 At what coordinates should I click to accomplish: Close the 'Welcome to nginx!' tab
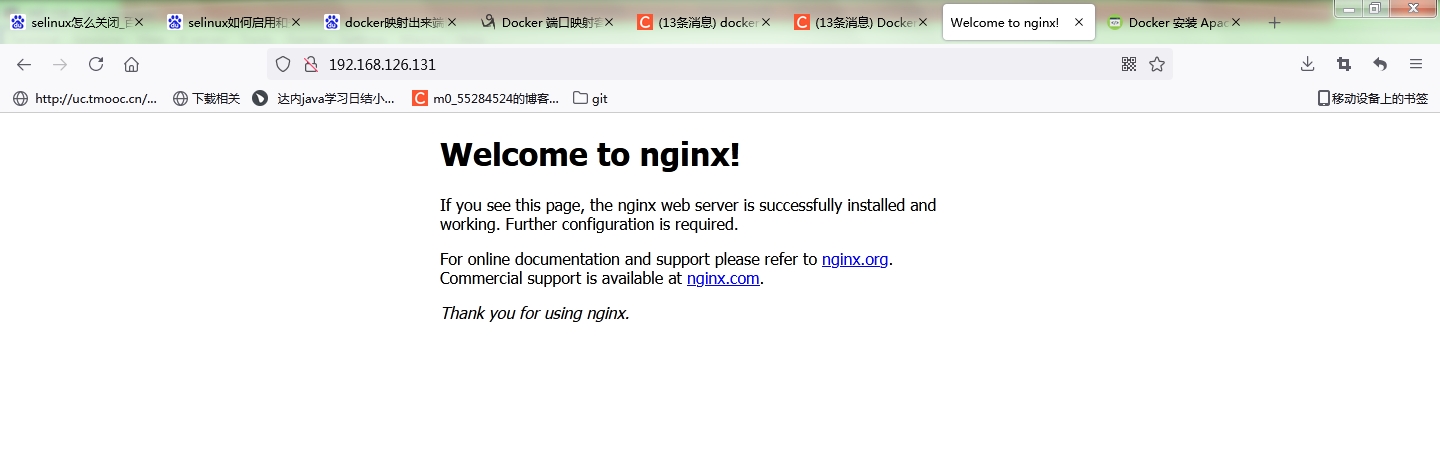click(1079, 22)
